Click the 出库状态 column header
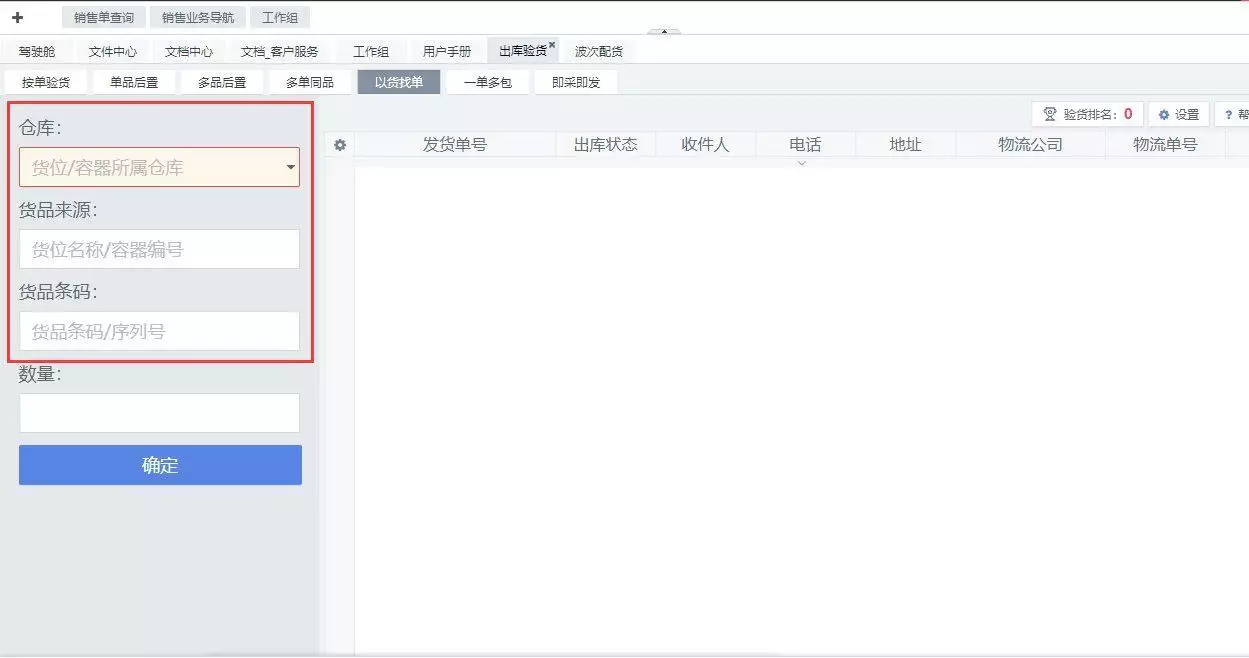This screenshot has width=1249, height=658. click(605, 145)
